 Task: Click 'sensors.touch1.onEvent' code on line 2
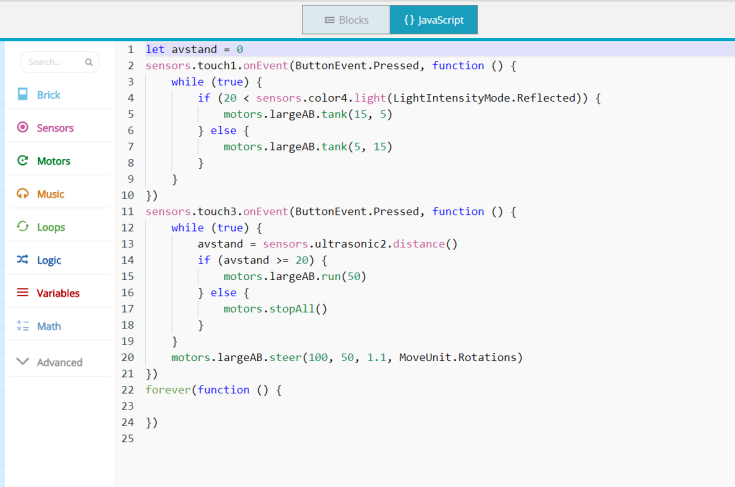(217, 66)
